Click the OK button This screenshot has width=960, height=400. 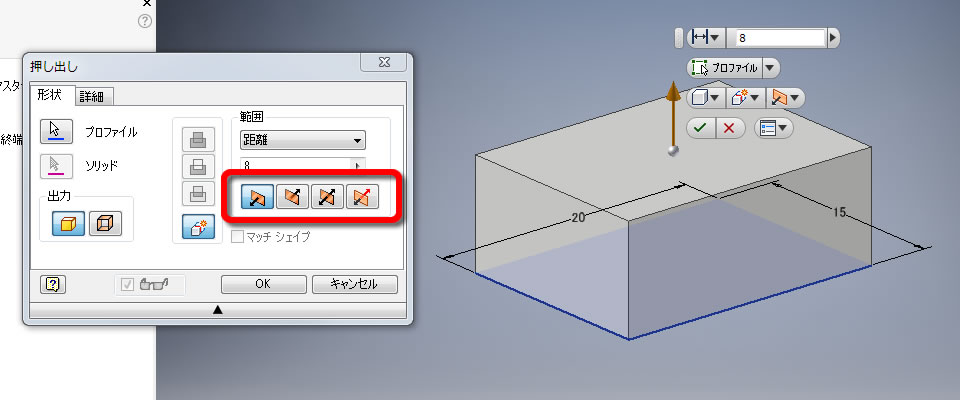[x=263, y=284]
